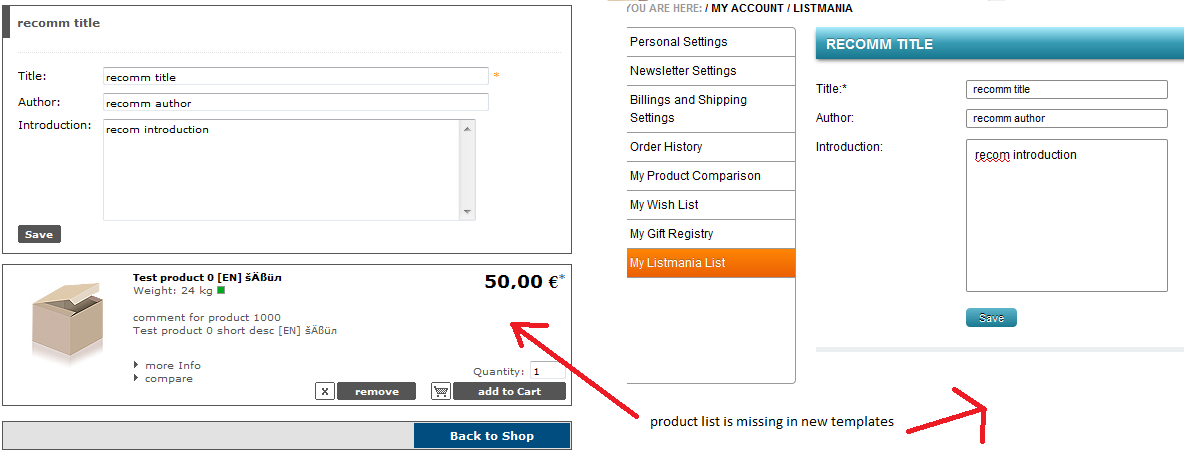Click the shopping cart icon
Image resolution: width=1184 pixels, height=456 pixels.
click(x=441, y=391)
